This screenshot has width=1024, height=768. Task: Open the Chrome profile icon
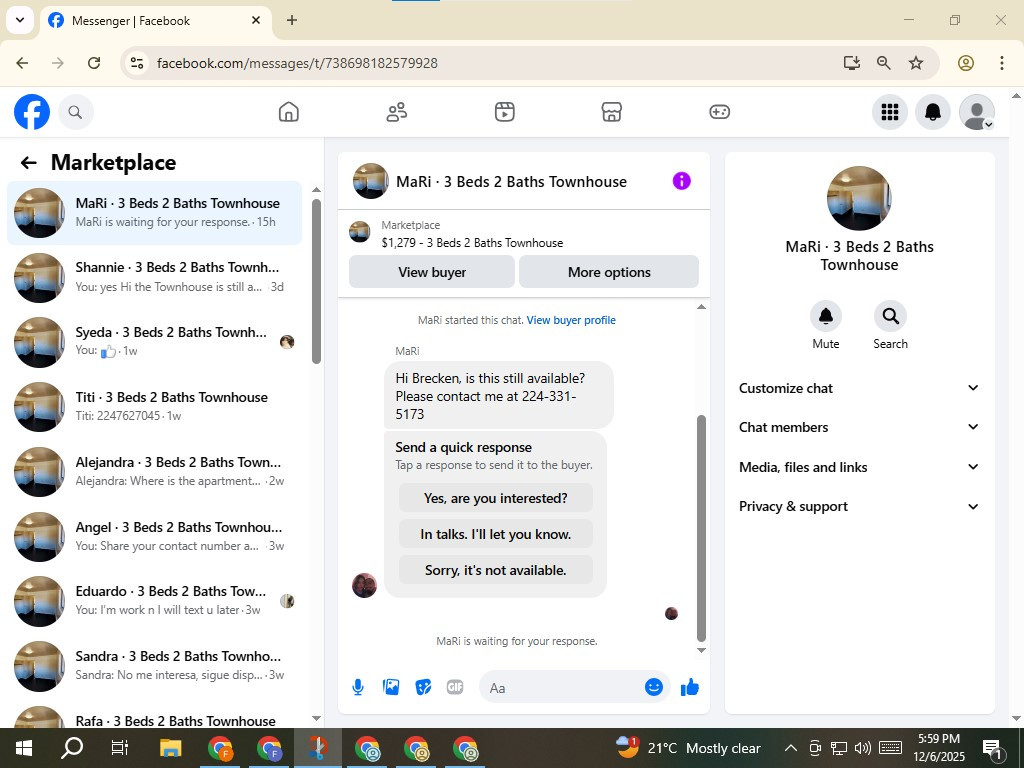(x=966, y=63)
